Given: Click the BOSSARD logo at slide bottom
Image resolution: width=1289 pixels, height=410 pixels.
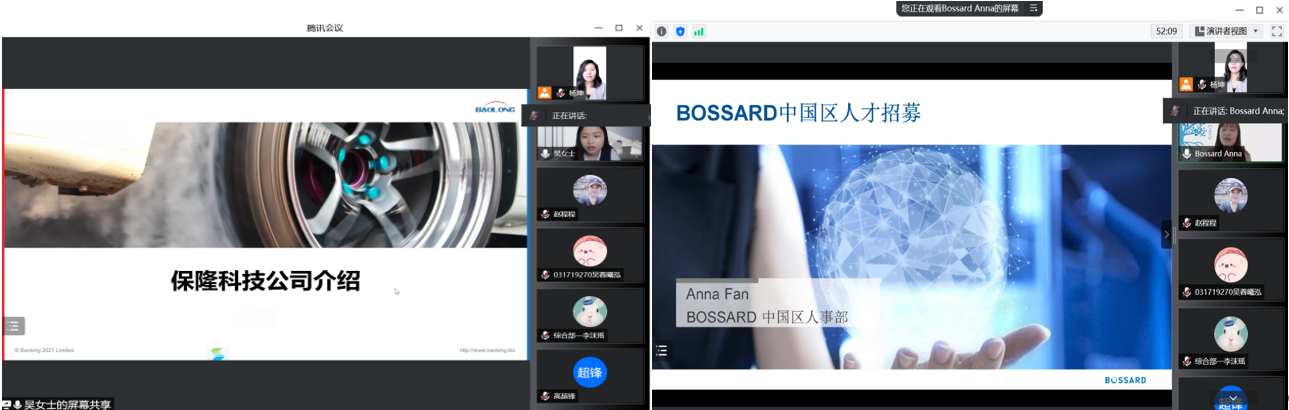Looking at the screenshot, I should [x=1126, y=380].
